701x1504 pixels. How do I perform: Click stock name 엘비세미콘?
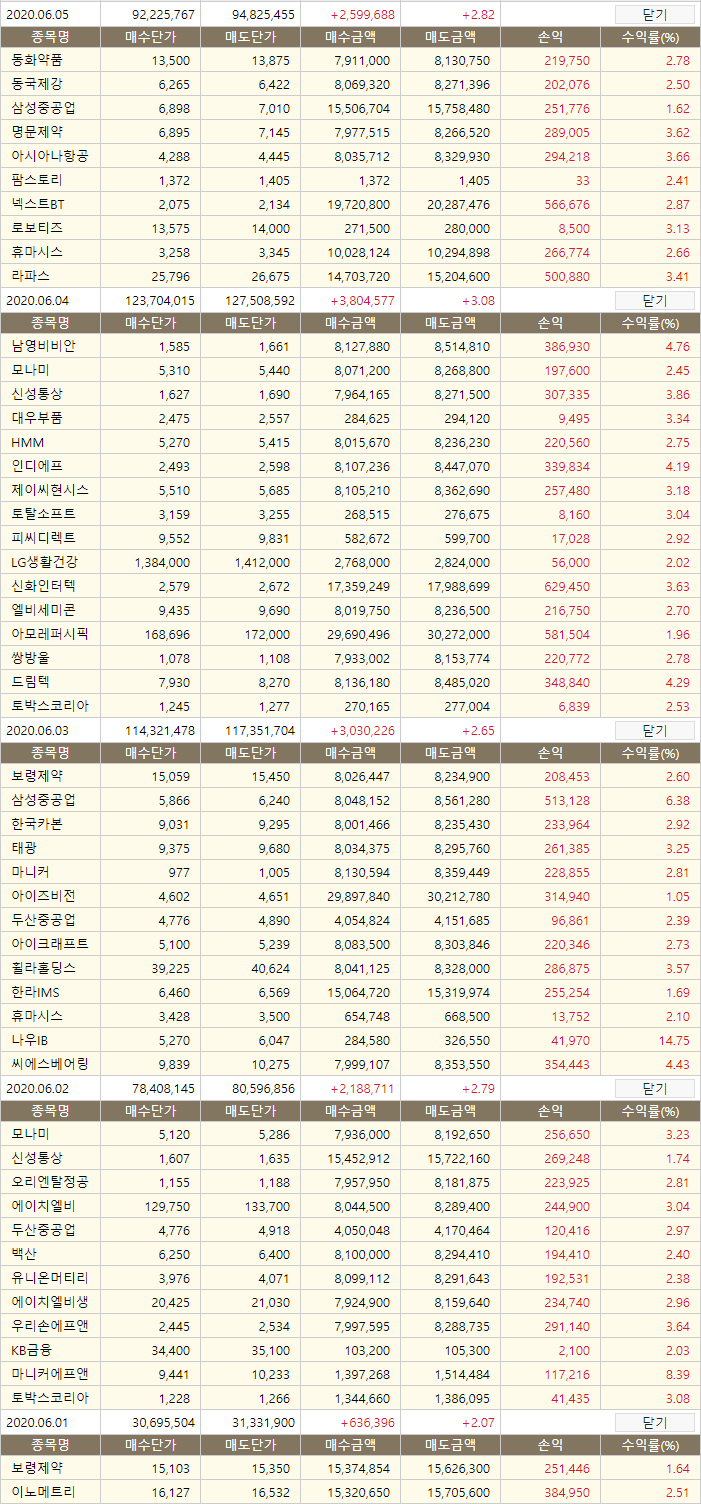43,610
